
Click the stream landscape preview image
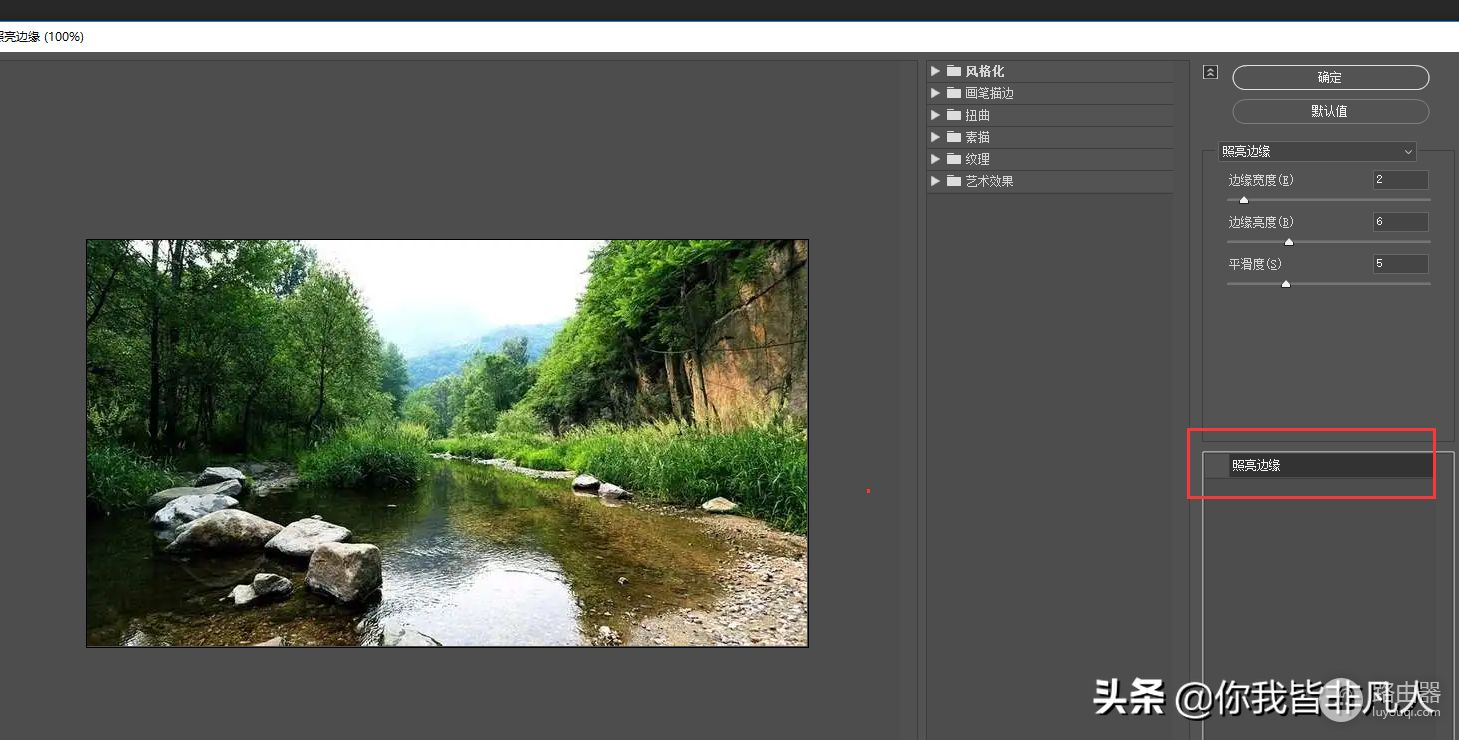447,443
